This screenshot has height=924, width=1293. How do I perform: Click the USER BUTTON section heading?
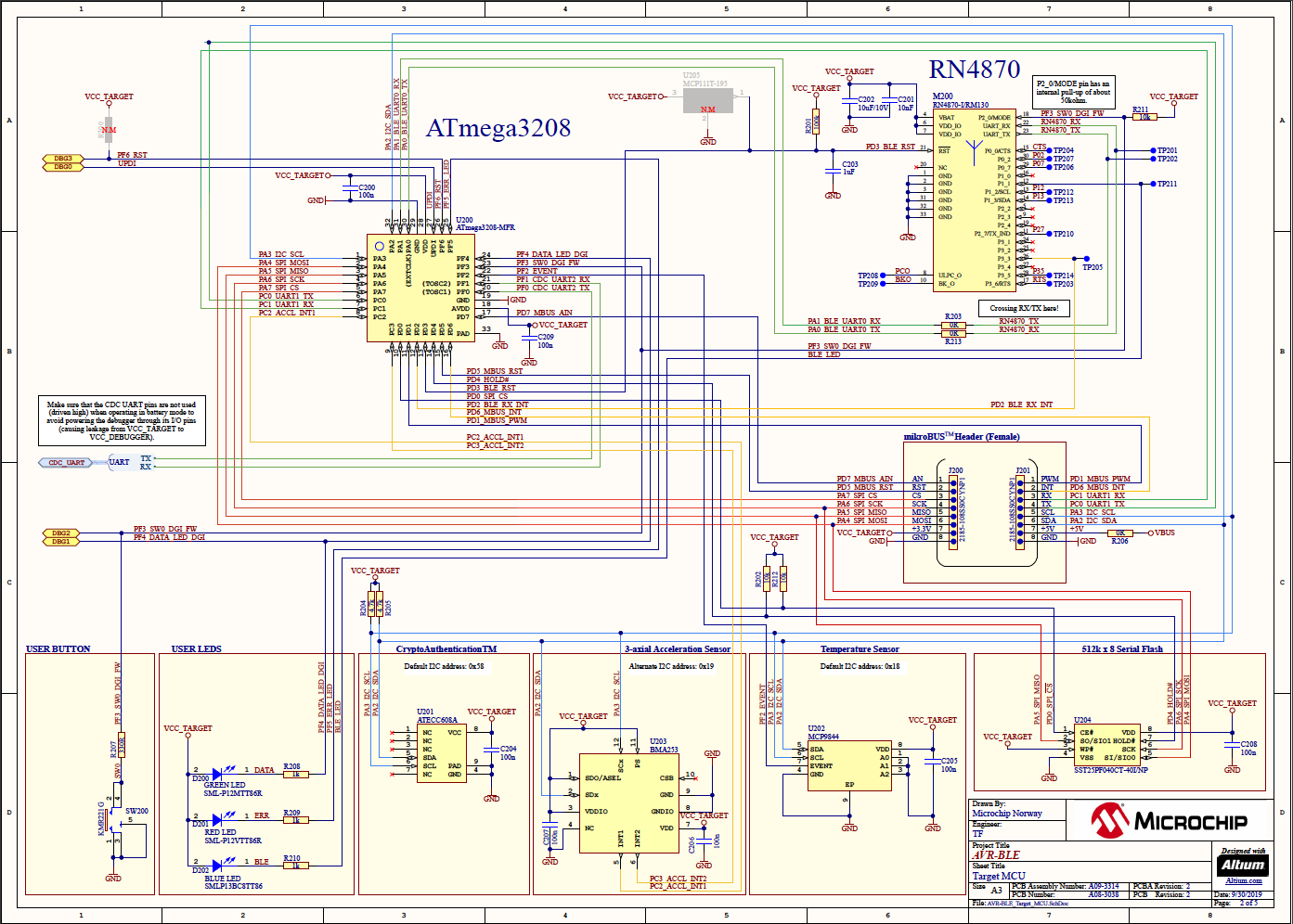[x=58, y=648]
